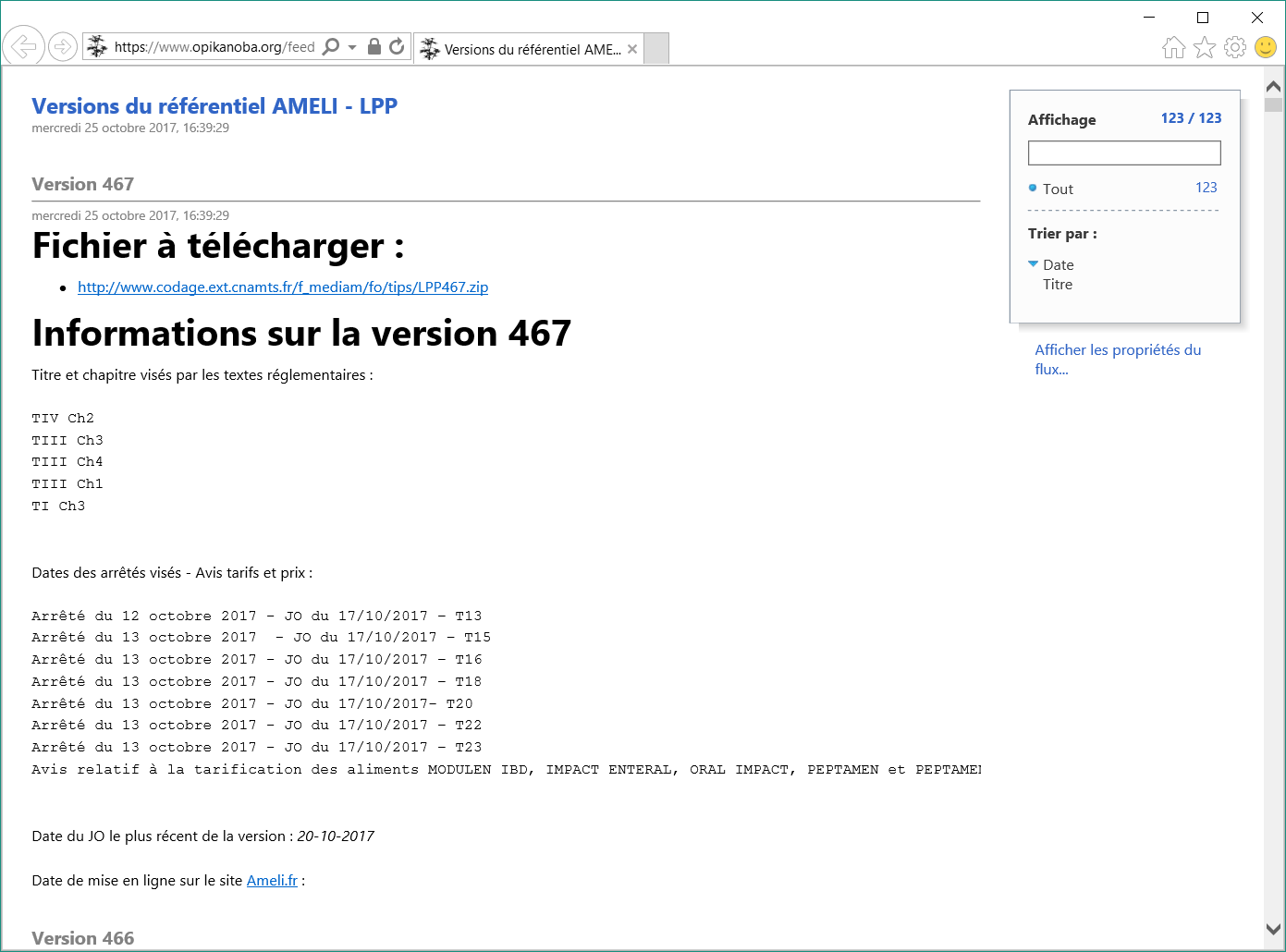Click the Arrêté du 12 octobre 2017 T13 line

click(257, 616)
